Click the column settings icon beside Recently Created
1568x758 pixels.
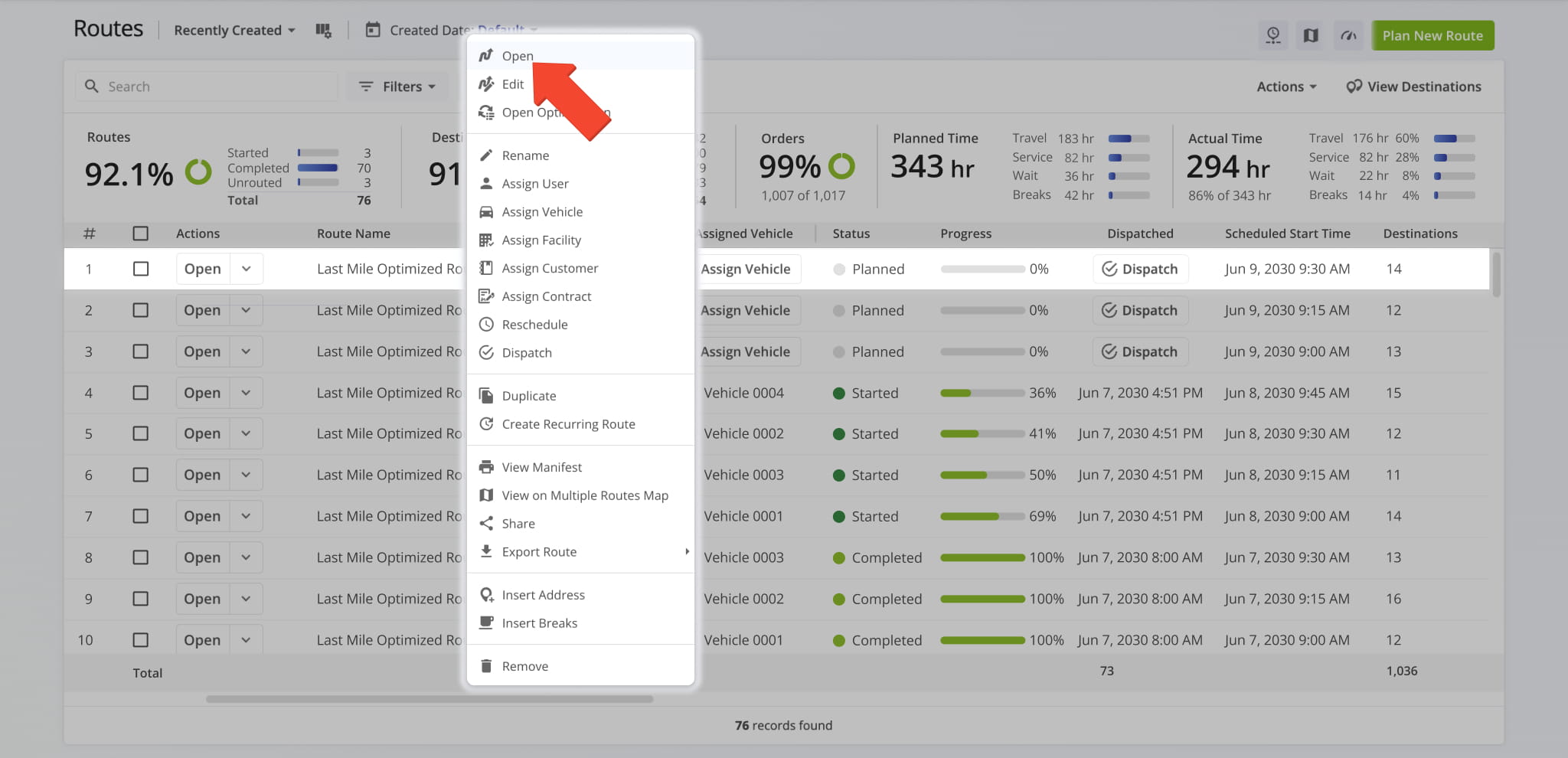coord(324,30)
